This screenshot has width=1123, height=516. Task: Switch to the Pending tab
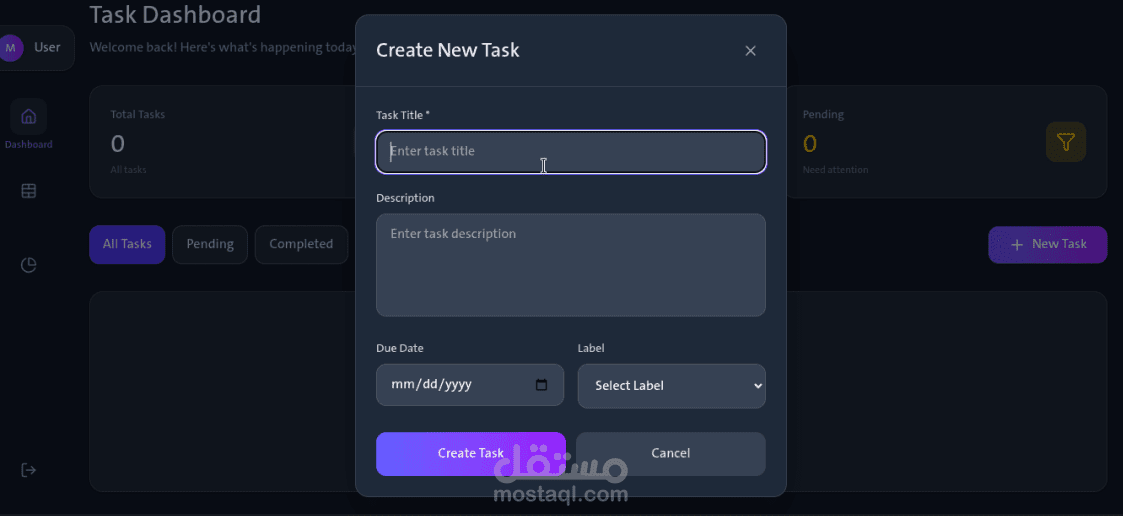tap(210, 244)
